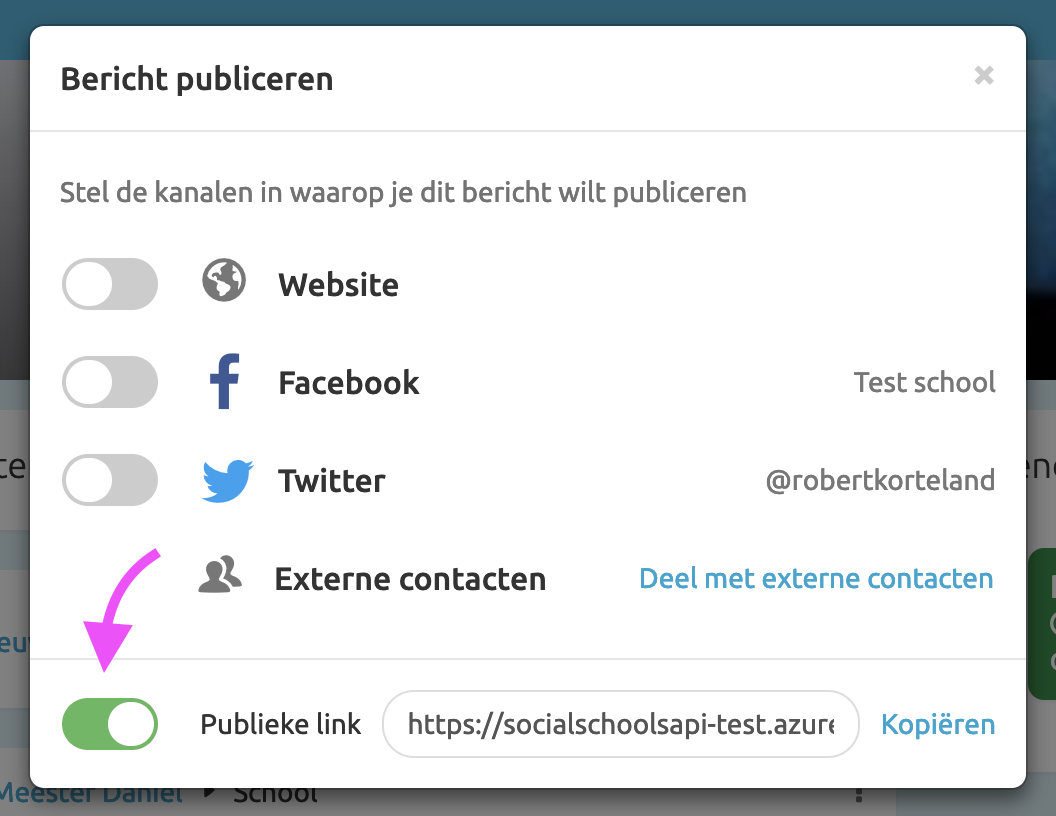
Task: Disable the Publieke link toggle
Action: pos(109,724)
